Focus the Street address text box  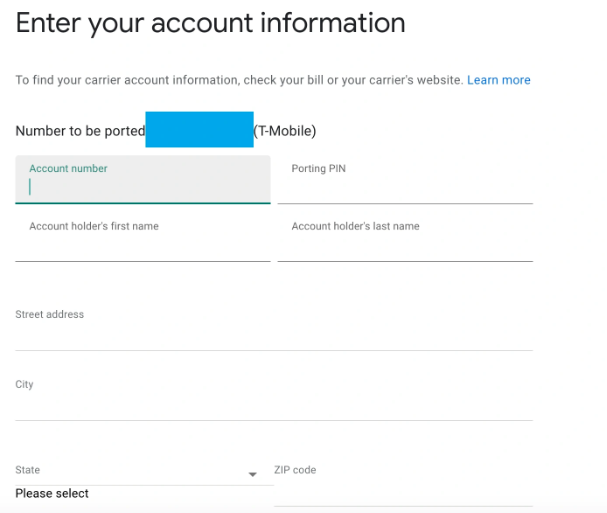pyautogui.click(x=273, y=334)
